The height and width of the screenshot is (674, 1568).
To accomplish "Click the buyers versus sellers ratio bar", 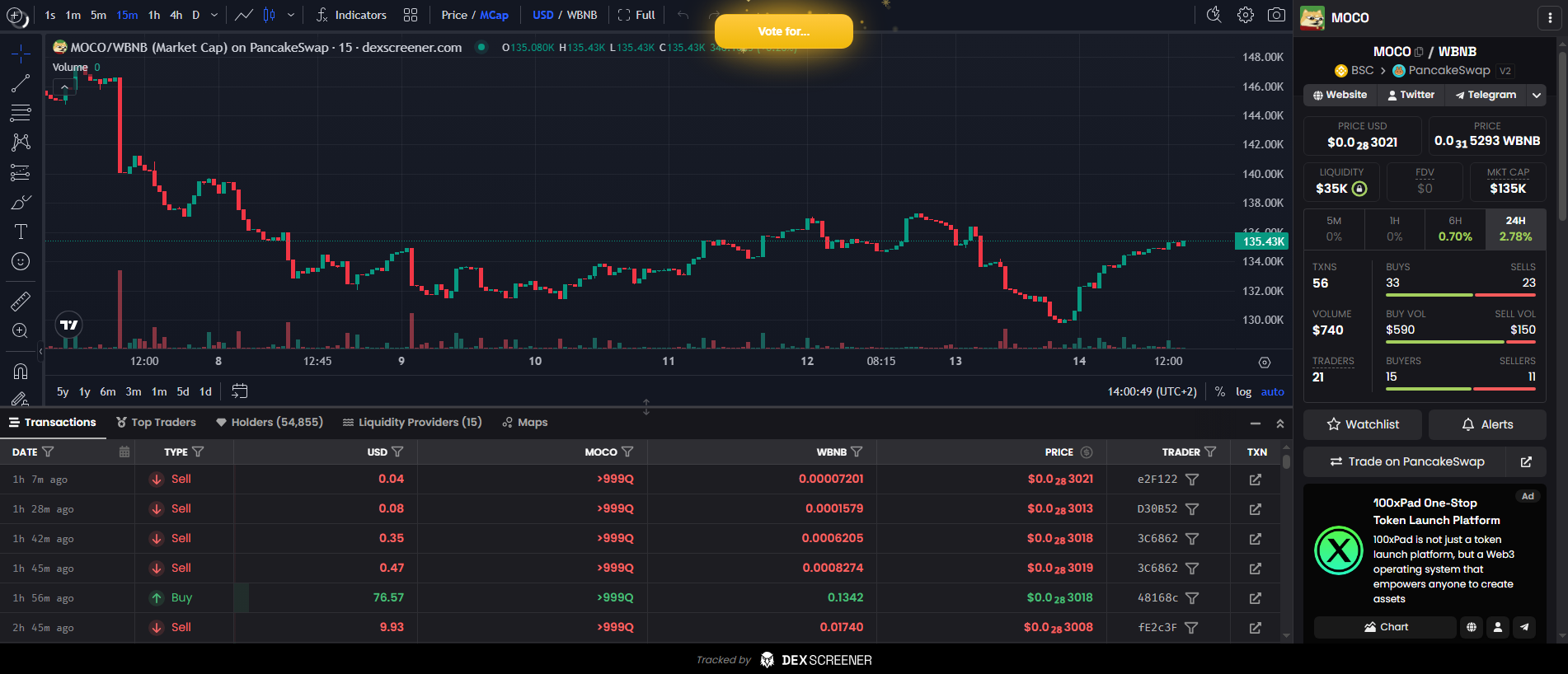I will pos(1461,388).
